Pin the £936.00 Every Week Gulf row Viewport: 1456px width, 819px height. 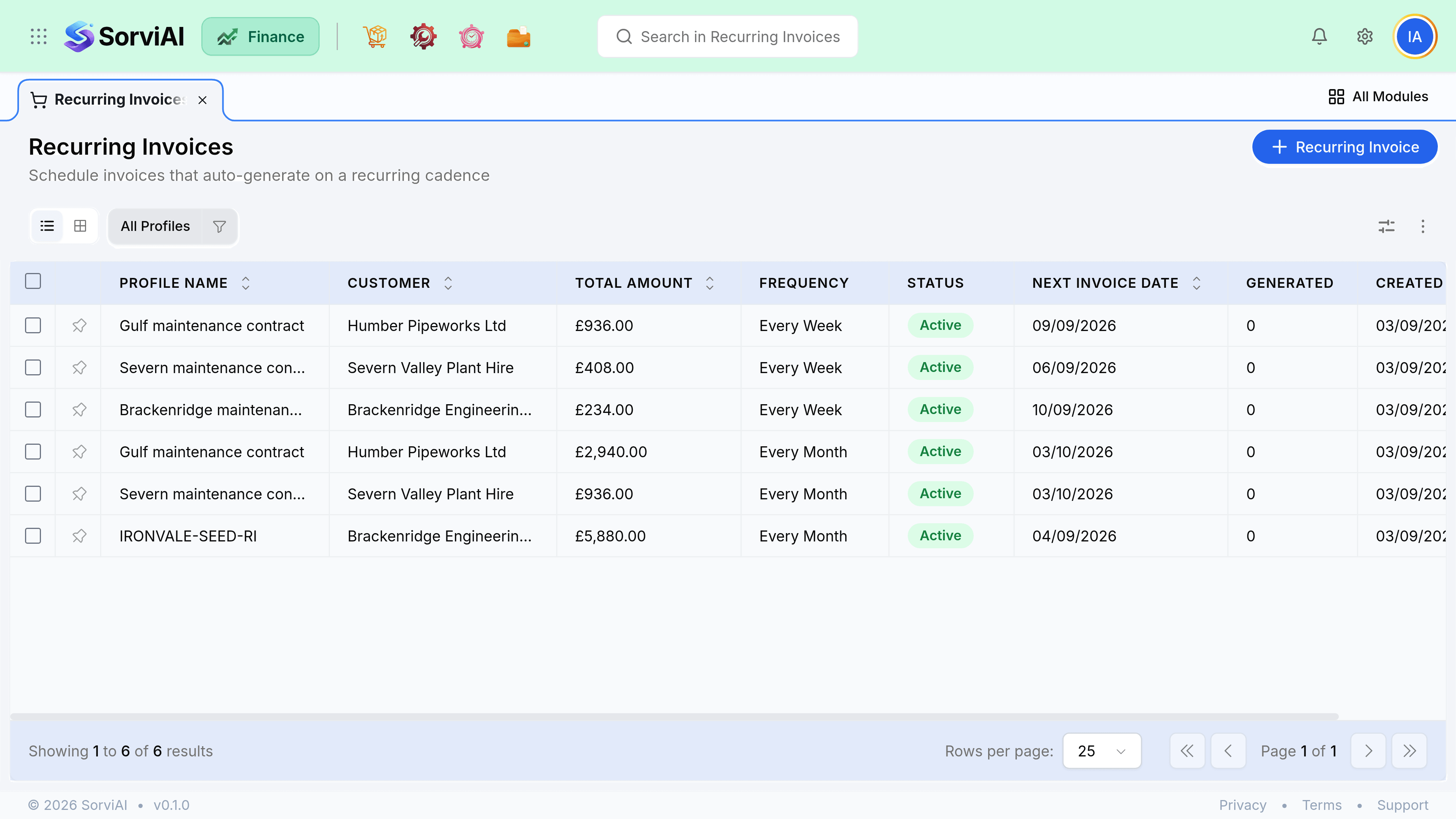tap(79, 326)
